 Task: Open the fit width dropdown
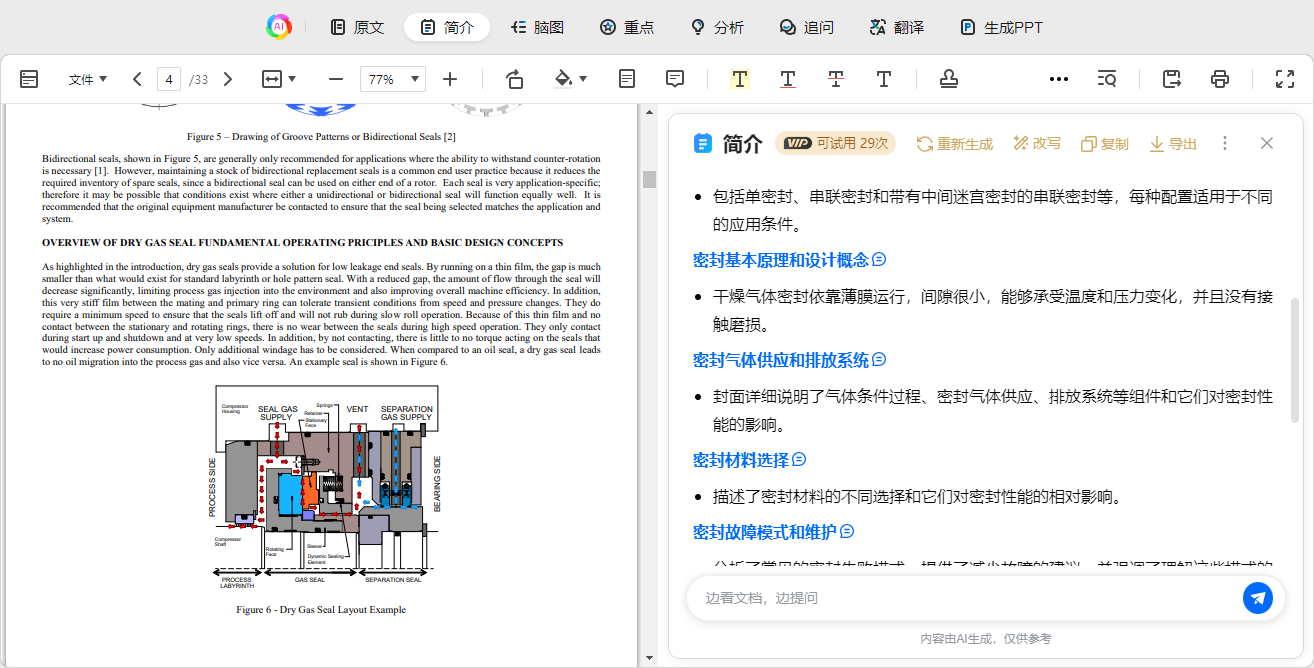(279, 79)
